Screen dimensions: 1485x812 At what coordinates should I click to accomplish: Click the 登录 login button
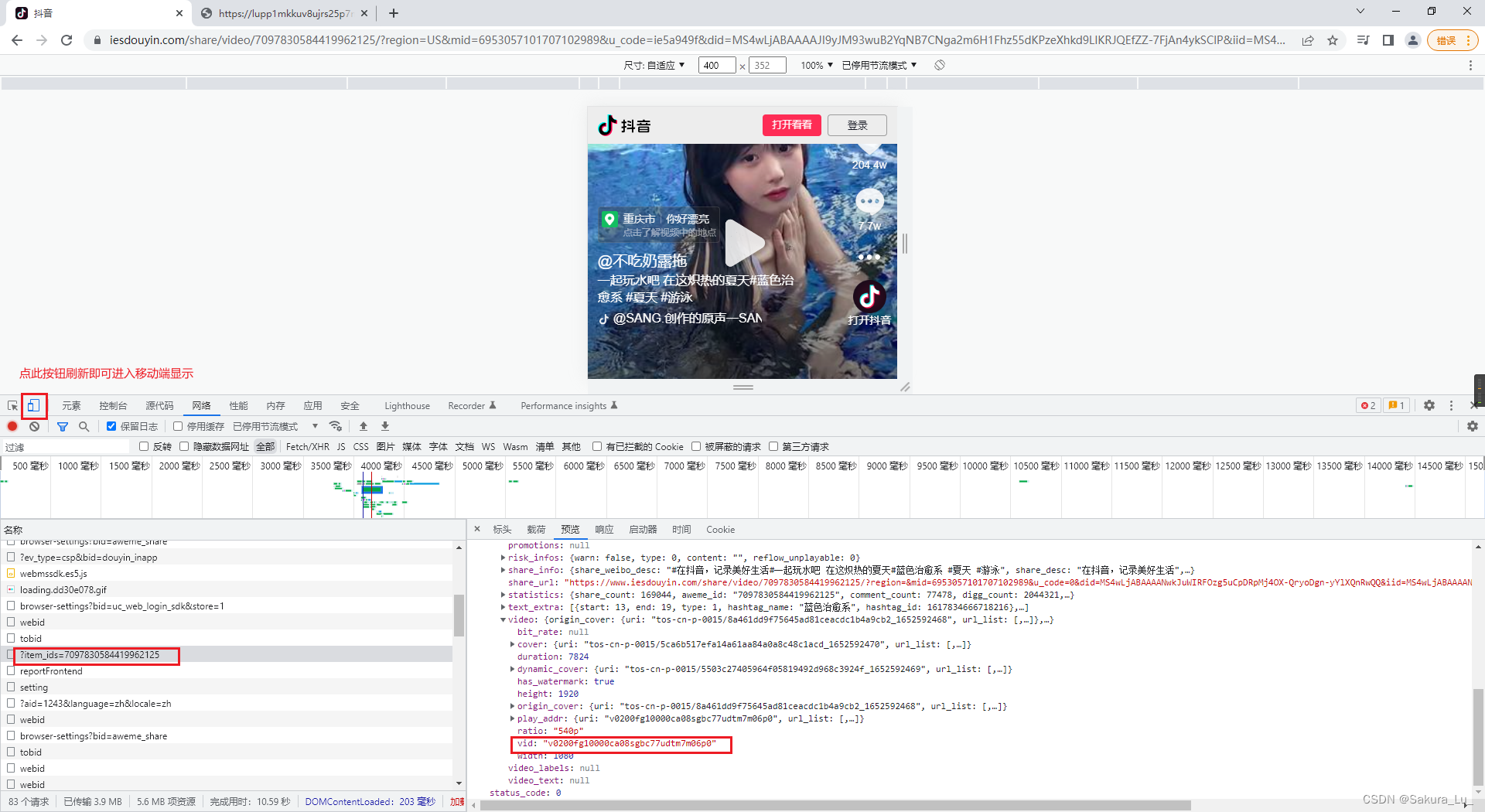(857, 125)
